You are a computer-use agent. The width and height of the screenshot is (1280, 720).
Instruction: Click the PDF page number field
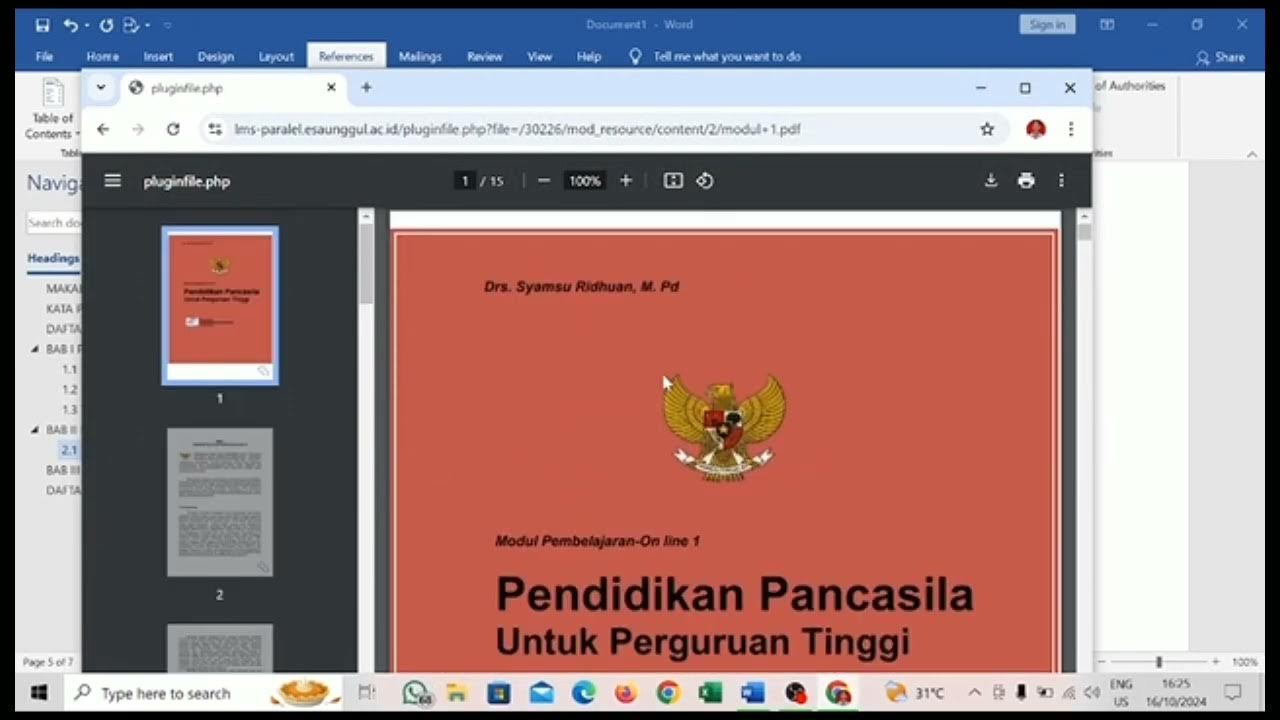(464, 181)
